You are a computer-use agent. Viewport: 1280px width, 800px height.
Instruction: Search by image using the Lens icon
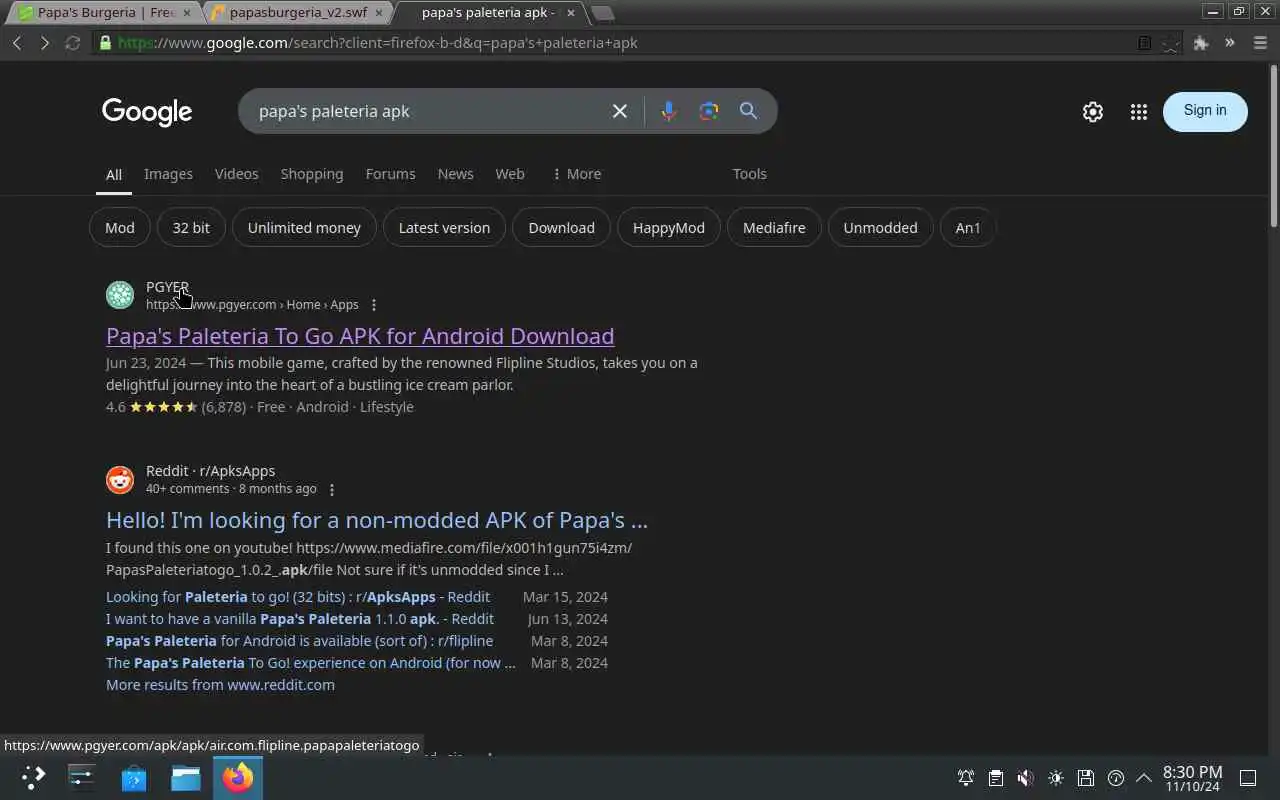[709, 111]
